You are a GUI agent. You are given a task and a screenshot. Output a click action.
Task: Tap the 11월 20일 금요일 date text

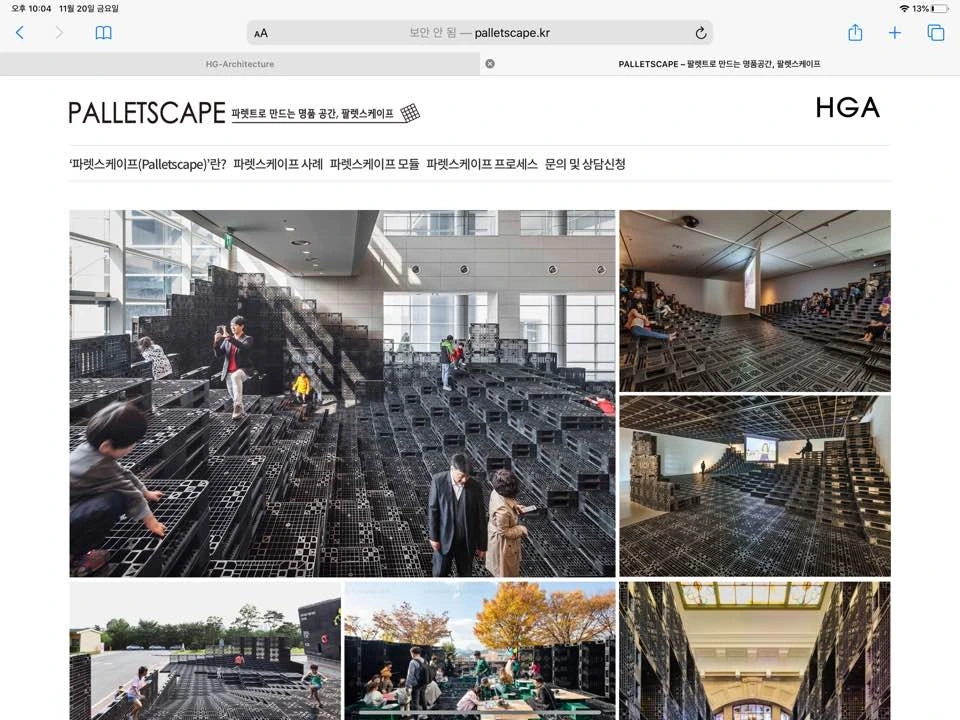[x=89, y=9]
